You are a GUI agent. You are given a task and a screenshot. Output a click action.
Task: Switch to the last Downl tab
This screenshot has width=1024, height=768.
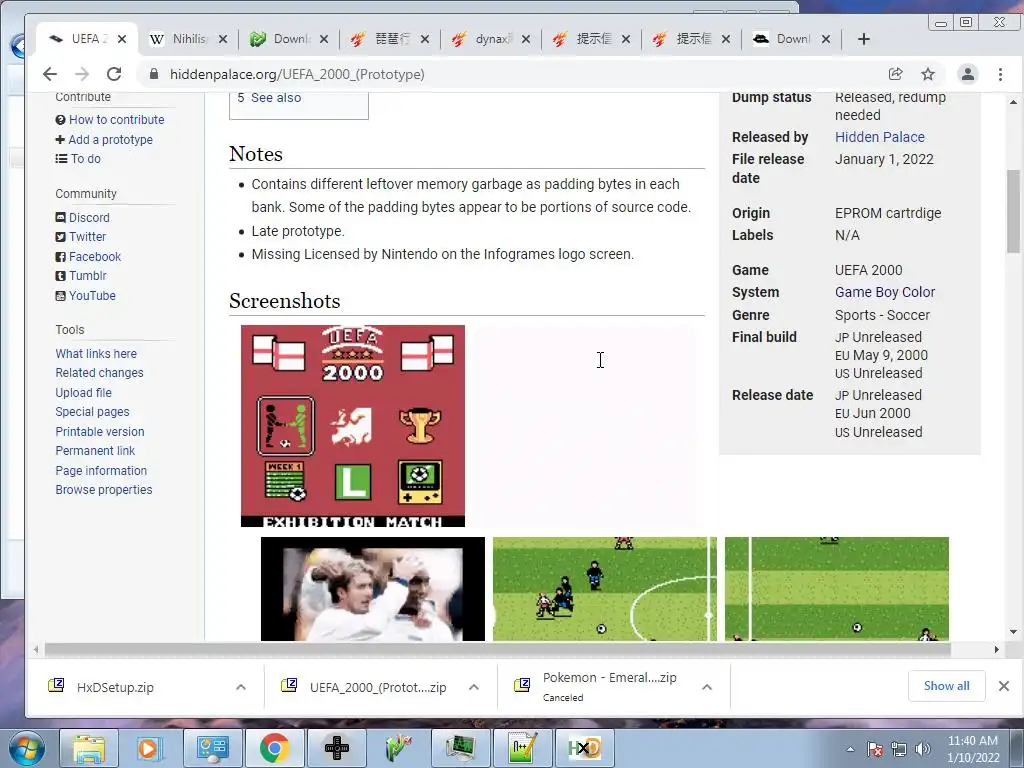pyautogui.click(x=792, y=39)
